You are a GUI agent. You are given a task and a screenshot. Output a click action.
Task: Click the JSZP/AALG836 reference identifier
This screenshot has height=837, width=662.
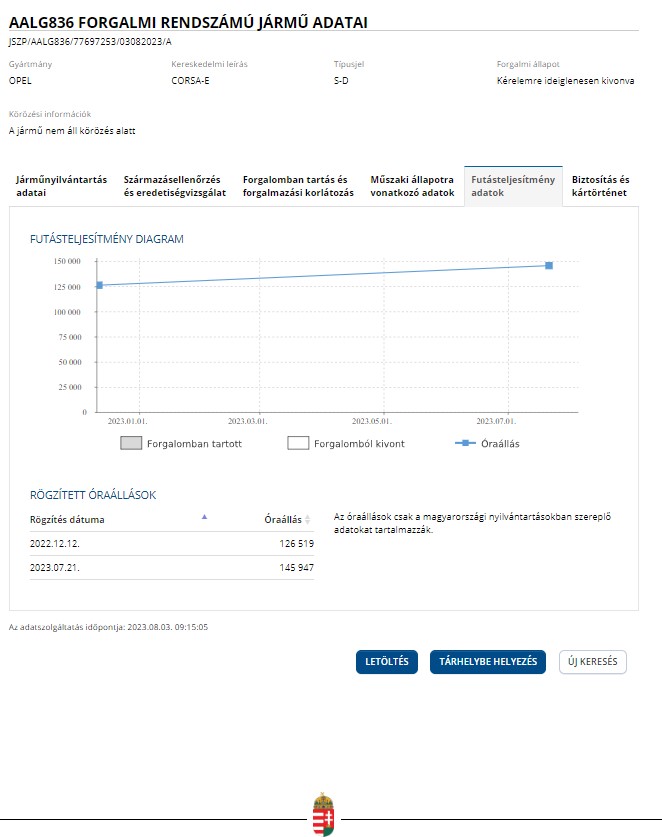click(x=90, y=42)
